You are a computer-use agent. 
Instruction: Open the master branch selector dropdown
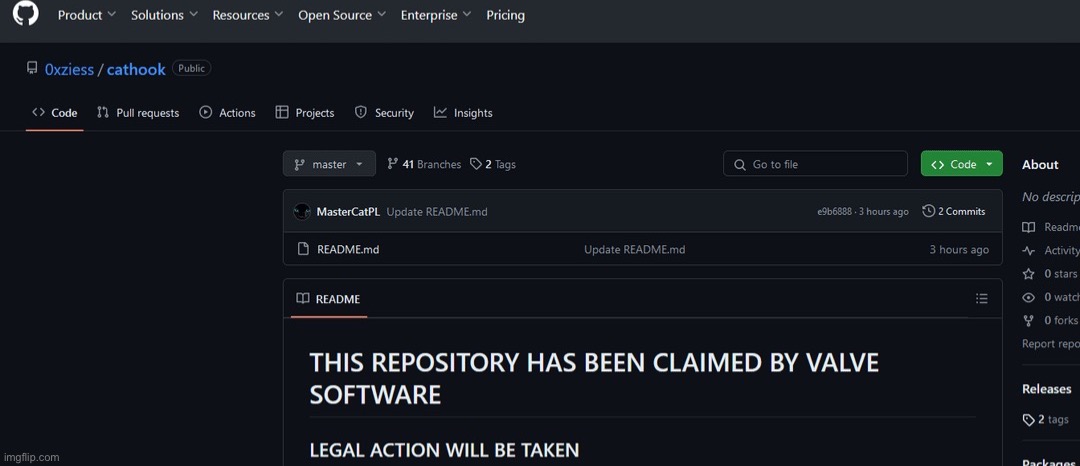[x=329, y=164]
